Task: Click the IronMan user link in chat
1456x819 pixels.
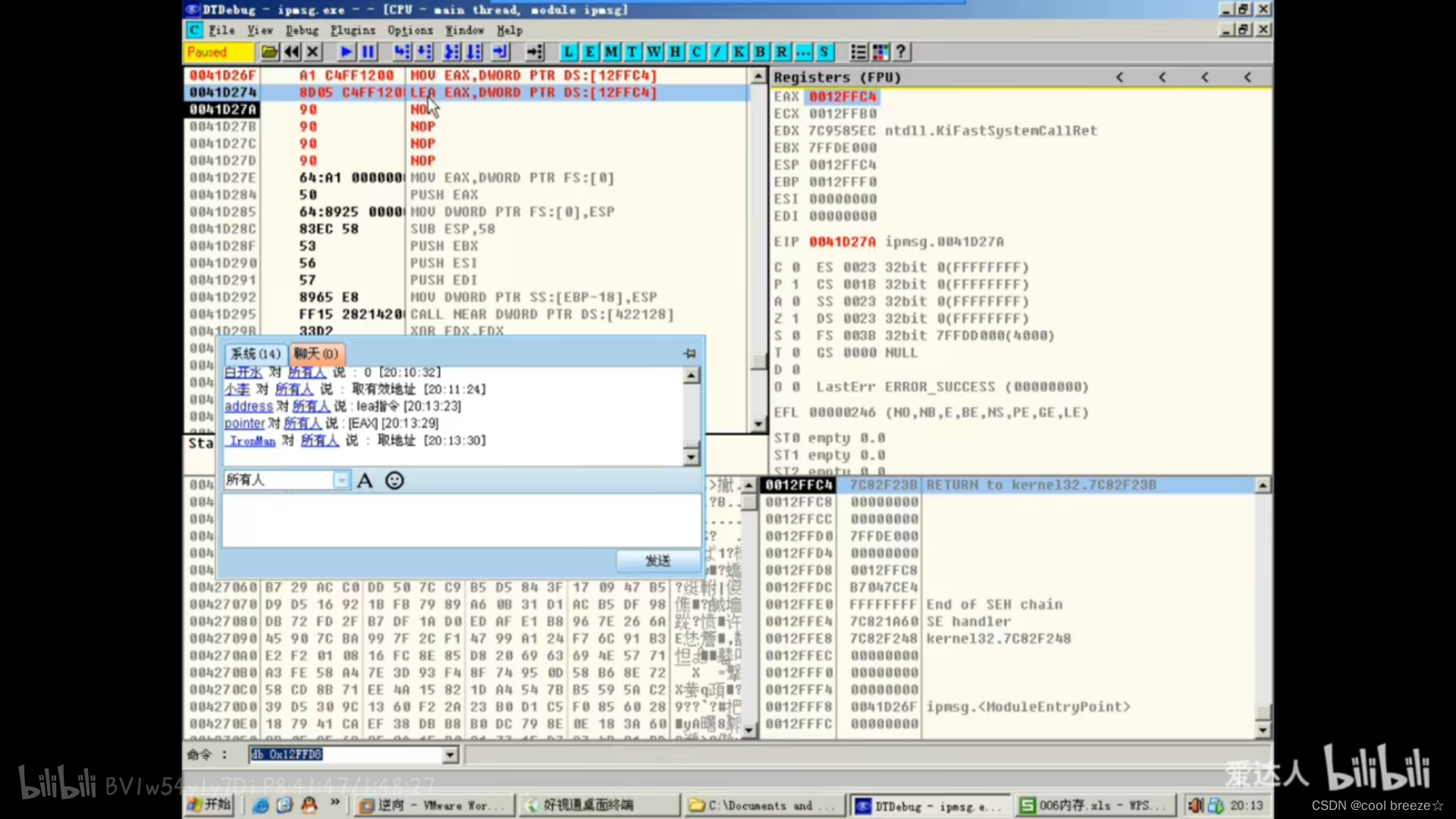Action: click(x=253, y=441)
